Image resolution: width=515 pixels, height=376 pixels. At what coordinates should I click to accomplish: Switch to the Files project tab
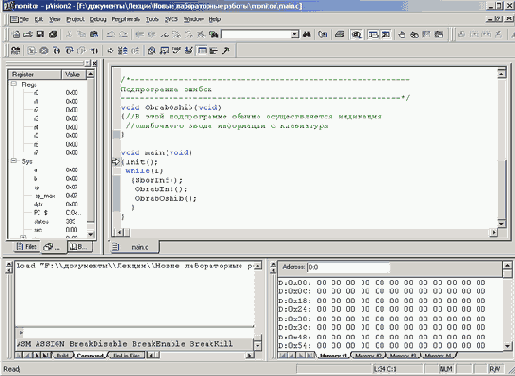click(x=26, y=247)
